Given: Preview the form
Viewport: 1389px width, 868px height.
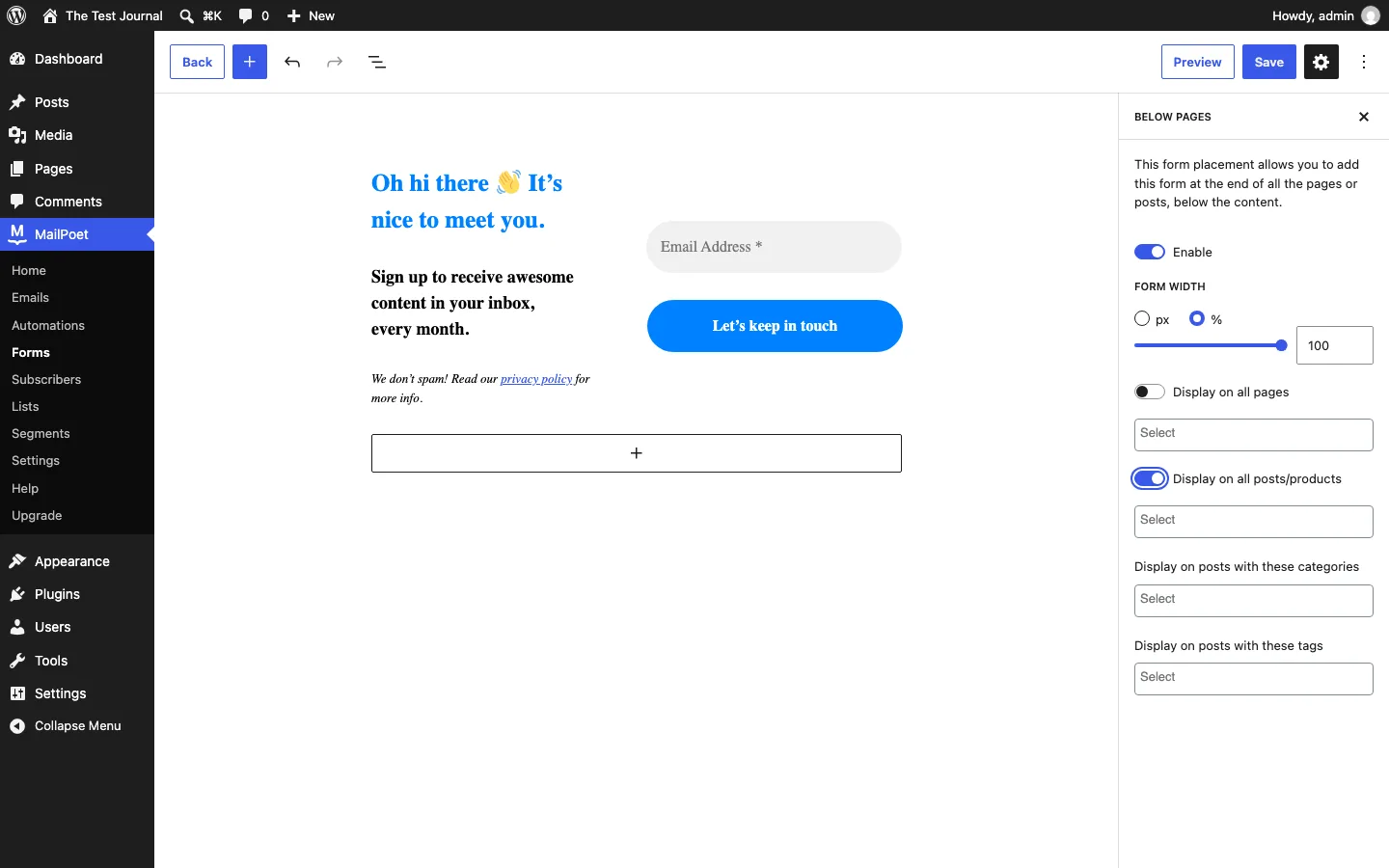Looking at the screenshot, I should [x=1198, y=62].
